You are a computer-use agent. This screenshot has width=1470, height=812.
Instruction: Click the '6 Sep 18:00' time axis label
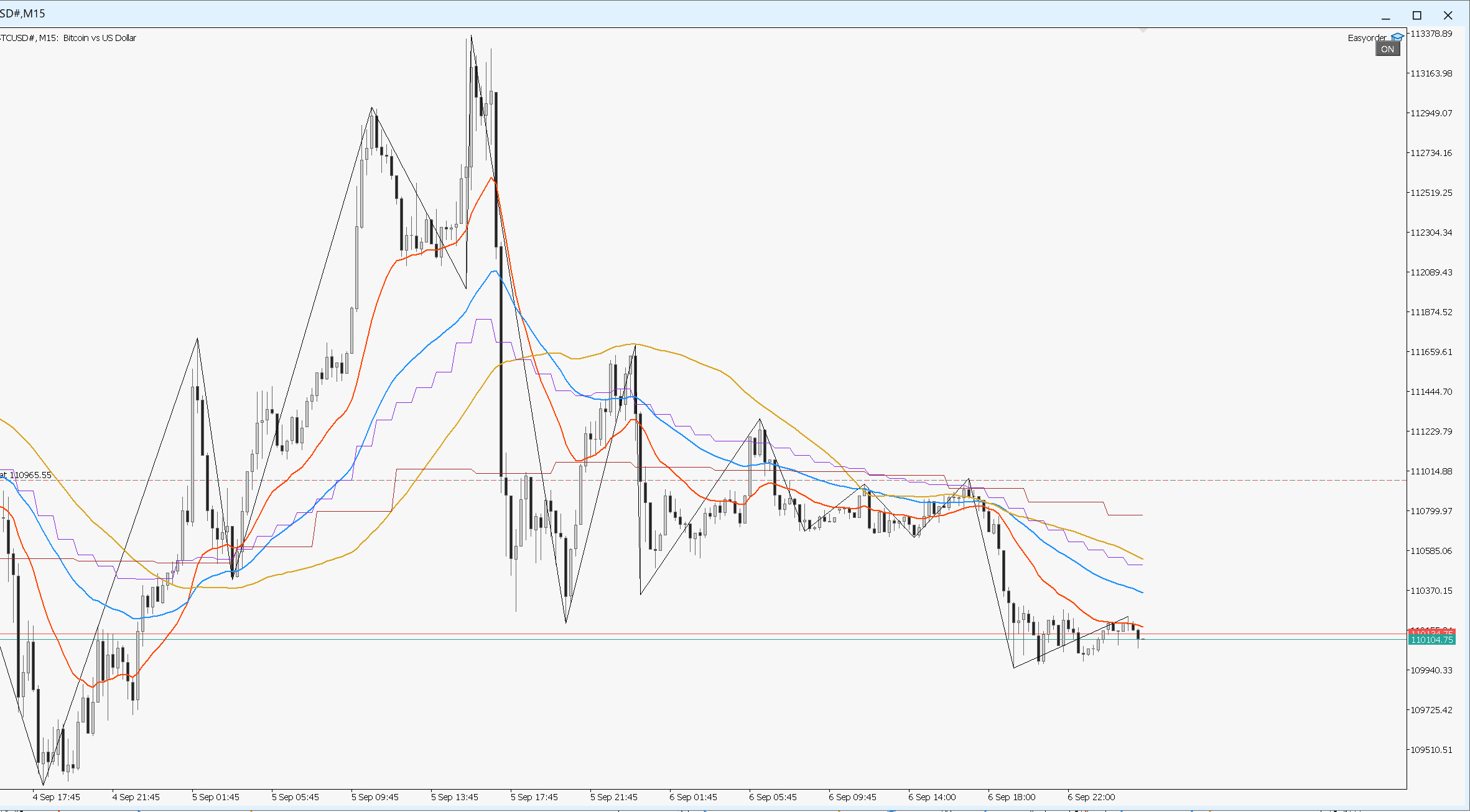(x=1012, y=797)
